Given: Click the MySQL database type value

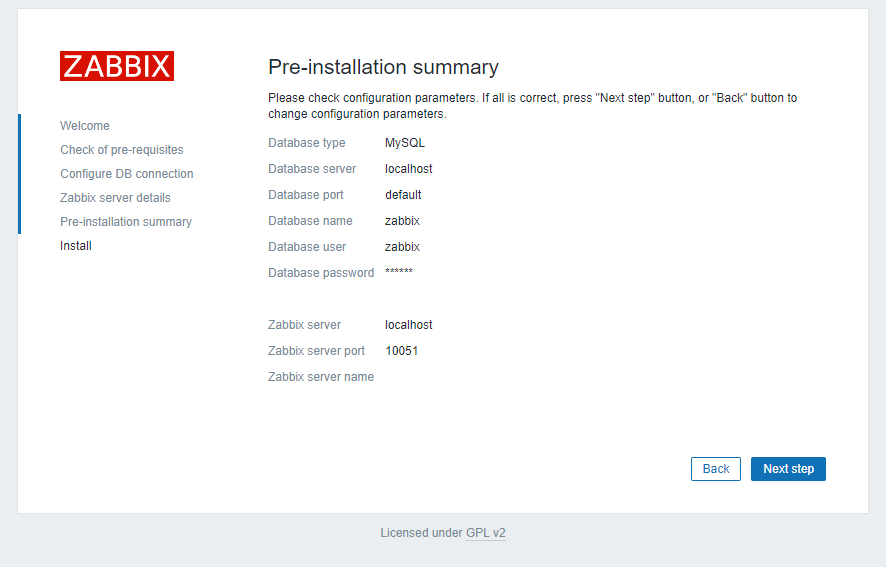Looking at the screenshot, I should [405, 143].
